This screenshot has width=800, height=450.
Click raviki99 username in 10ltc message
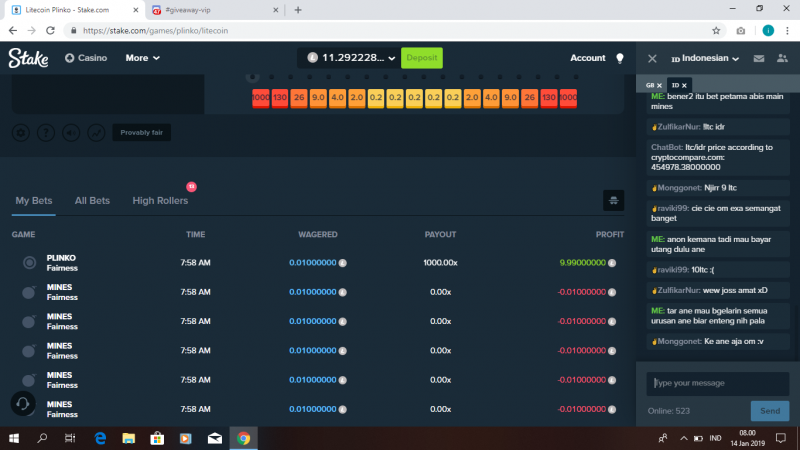click(x=672, y=270)
